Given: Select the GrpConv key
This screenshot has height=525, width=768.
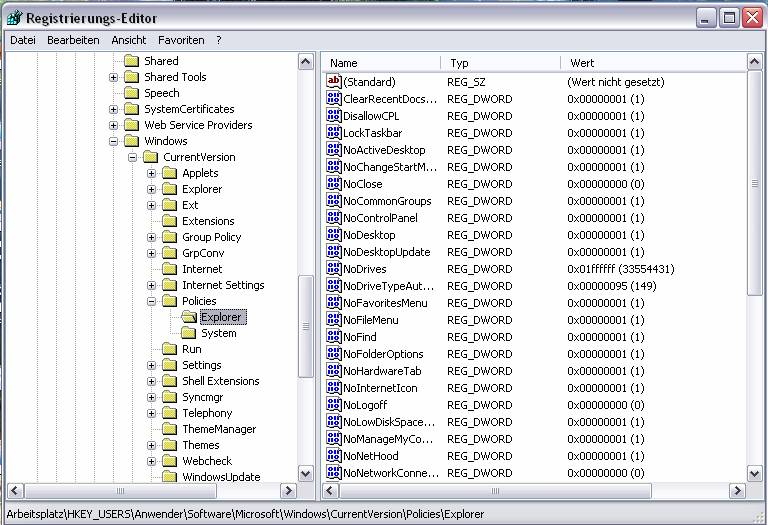Looking at the screenshot, I should [203, 253].
